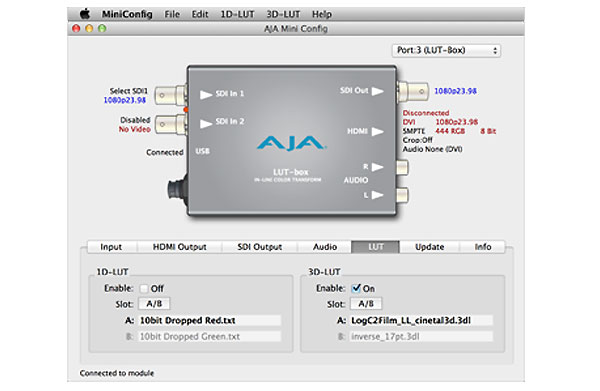Click the SDI In 1 BNC connector
600x391 pixels.
click(171, 95)
